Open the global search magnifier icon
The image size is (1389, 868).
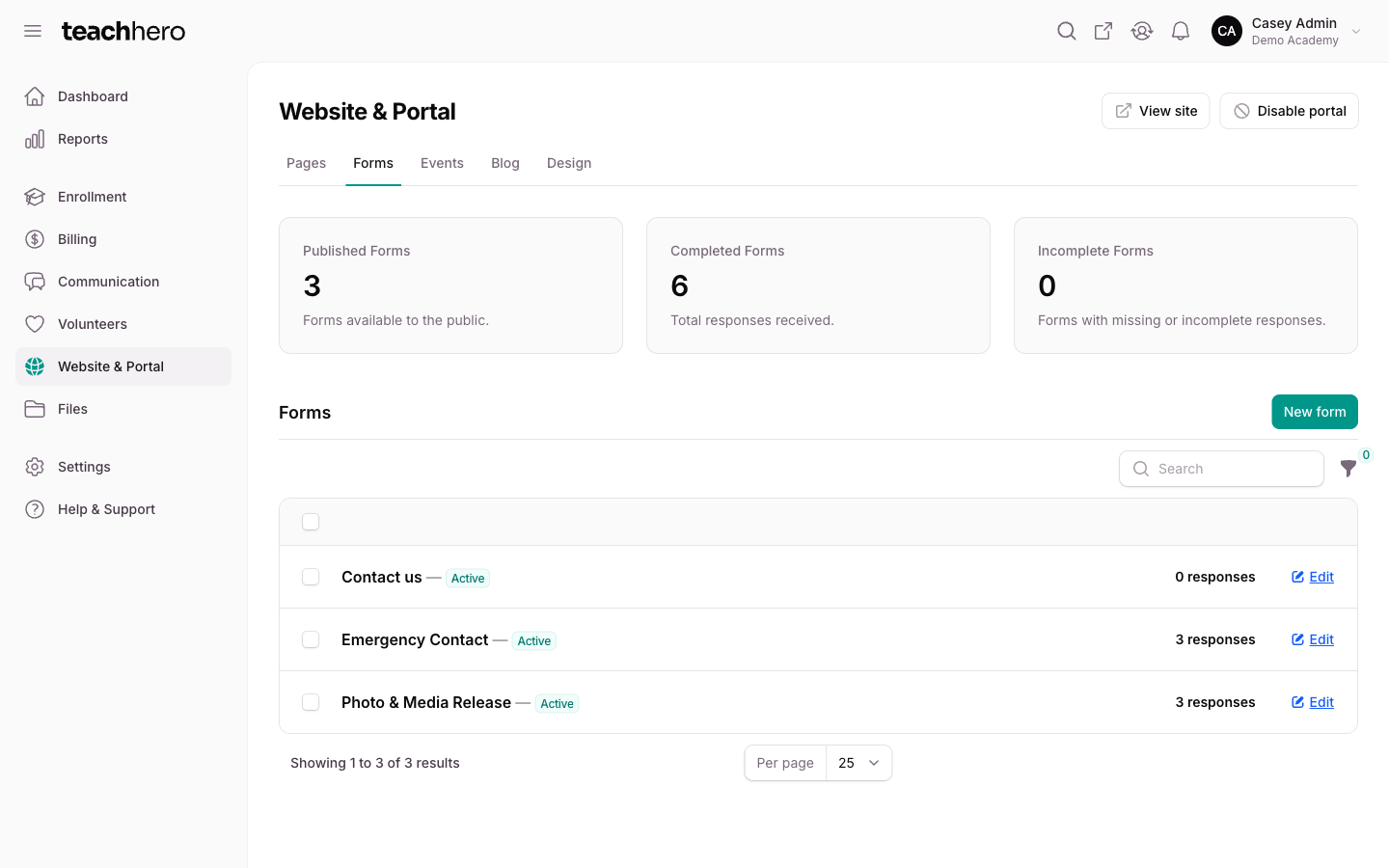(1066, 31)
